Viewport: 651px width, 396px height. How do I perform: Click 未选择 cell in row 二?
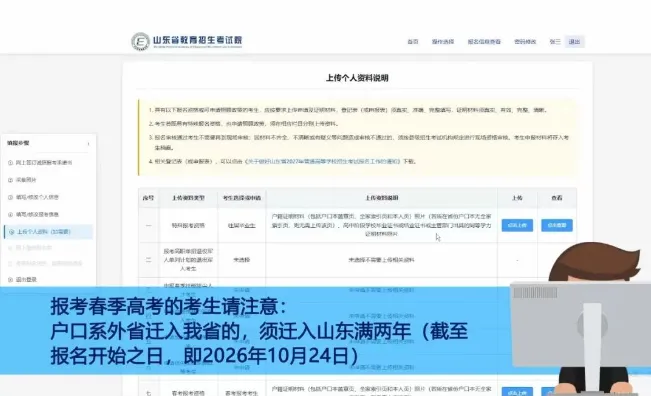tap(242, 260)
